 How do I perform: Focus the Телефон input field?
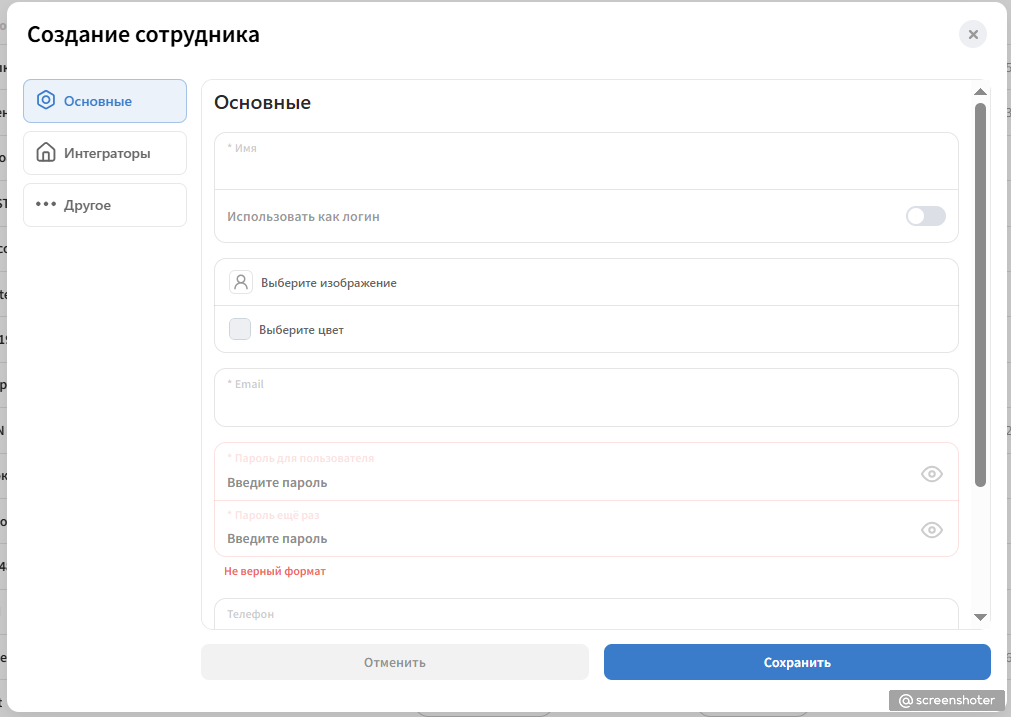pyautogui.click(x=586, y=614)
